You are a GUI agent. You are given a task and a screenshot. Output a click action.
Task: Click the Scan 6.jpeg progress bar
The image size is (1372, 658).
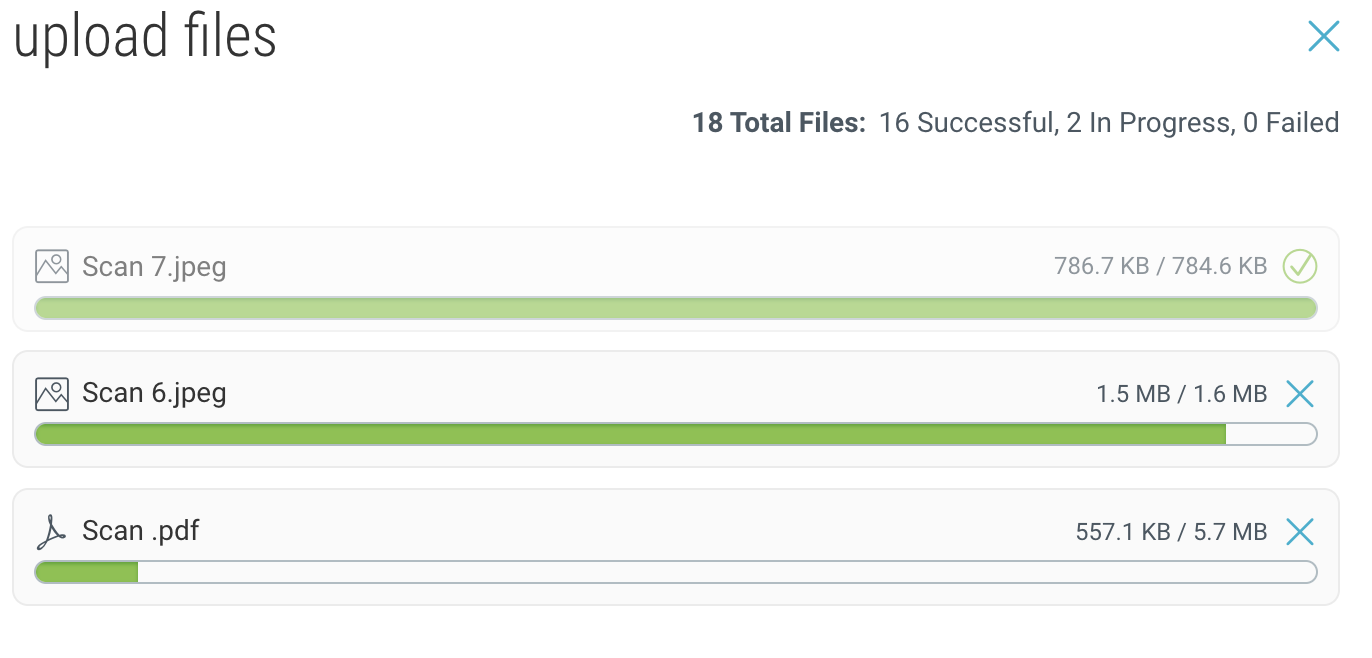pyautogui.click(x=676, y=434)
